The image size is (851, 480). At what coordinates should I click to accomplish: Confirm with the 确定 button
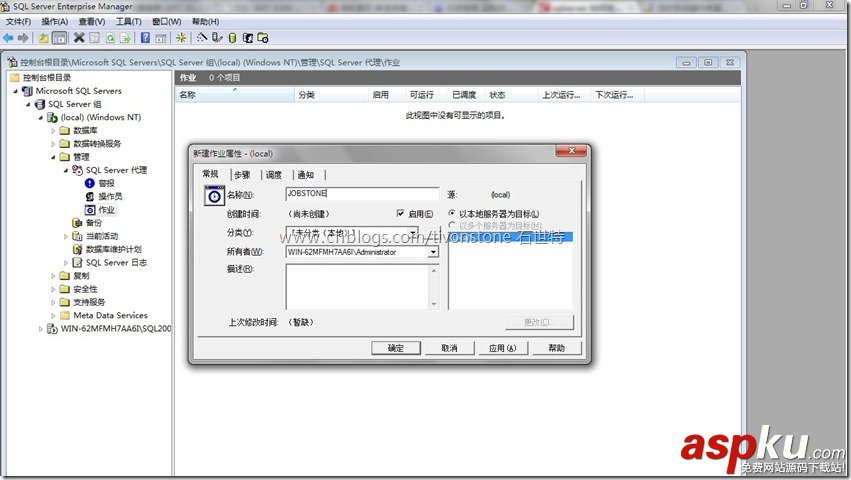coord(396,348)
